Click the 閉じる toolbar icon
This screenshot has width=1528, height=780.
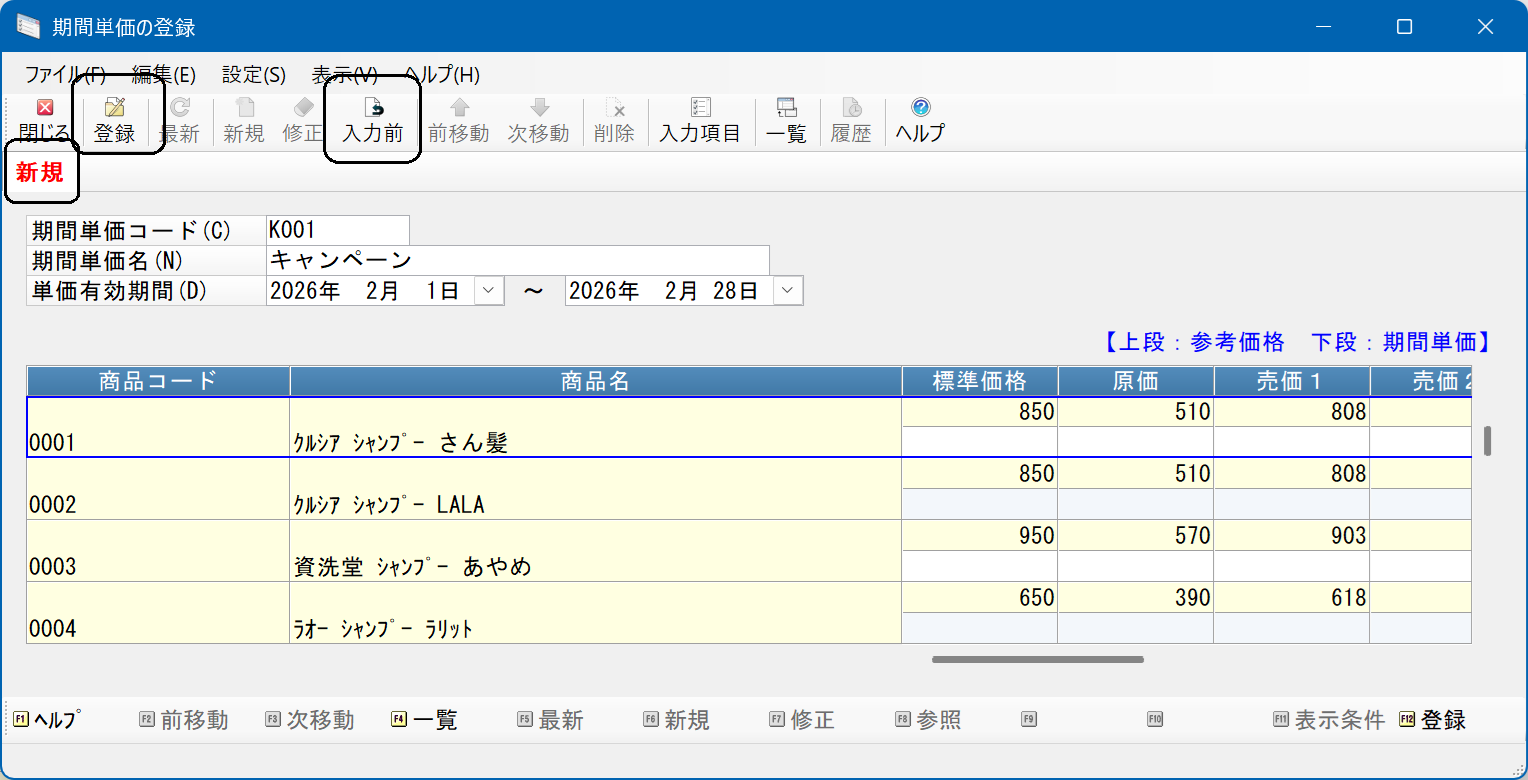[44, 108]
